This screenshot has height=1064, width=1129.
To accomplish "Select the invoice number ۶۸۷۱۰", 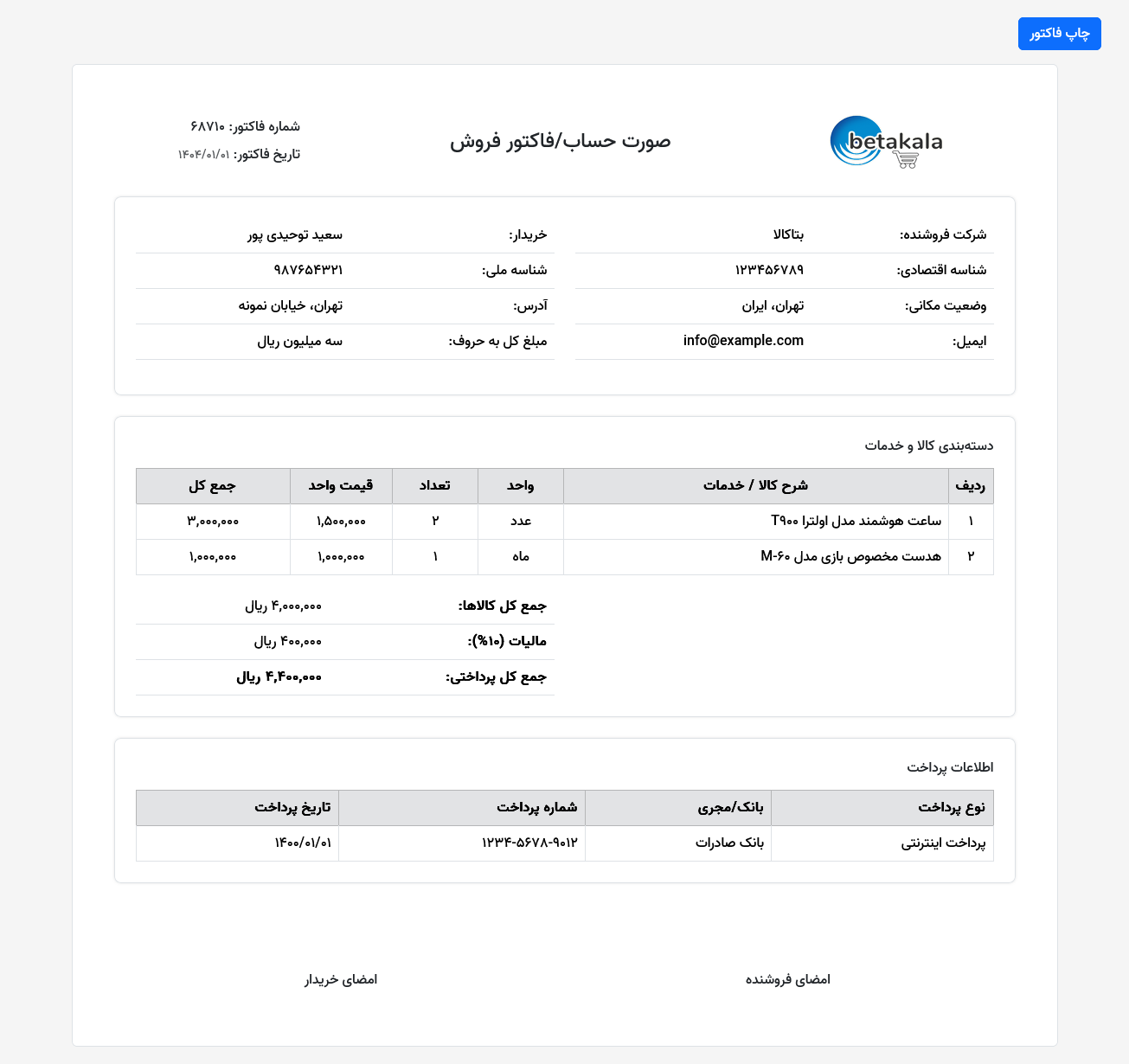I will (x=208, y=126).
